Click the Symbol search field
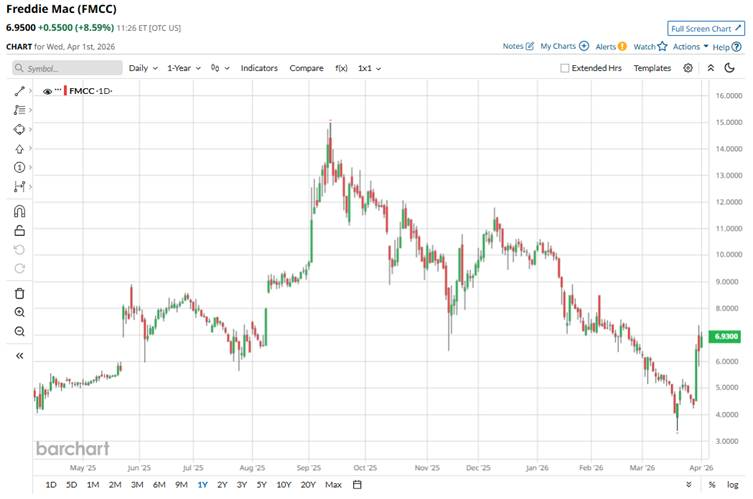 66,68
